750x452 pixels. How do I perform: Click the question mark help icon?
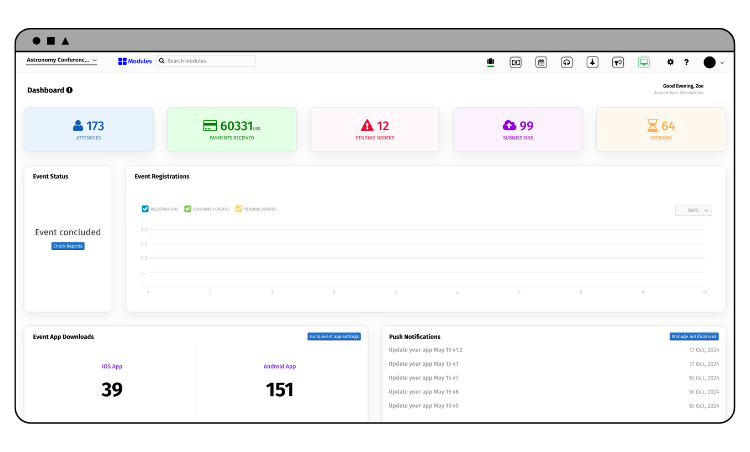click(686, 62)
